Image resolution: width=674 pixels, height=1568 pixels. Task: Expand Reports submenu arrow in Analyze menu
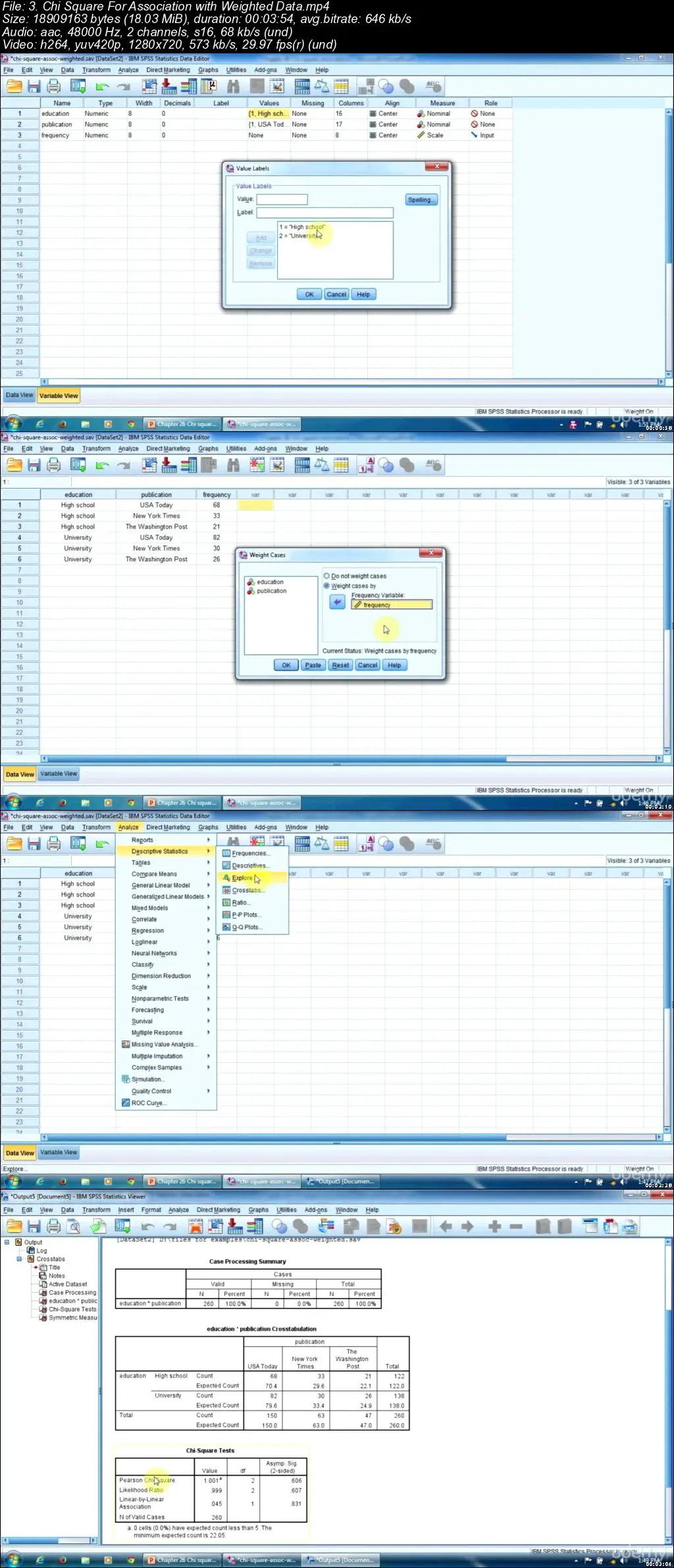(x=209, y=840)
